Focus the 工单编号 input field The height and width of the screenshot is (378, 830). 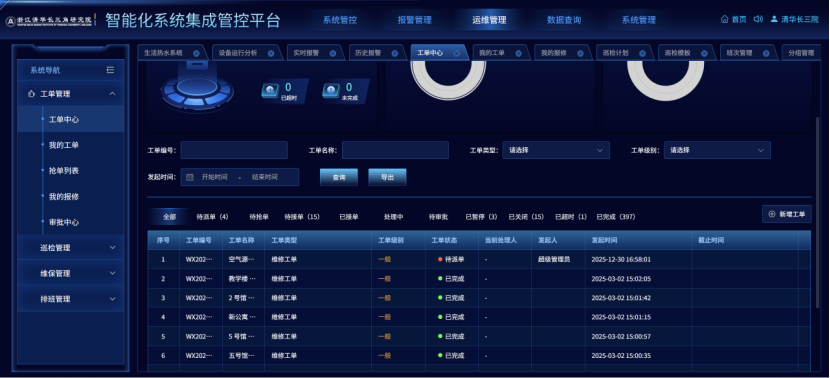tap(234, 150)
